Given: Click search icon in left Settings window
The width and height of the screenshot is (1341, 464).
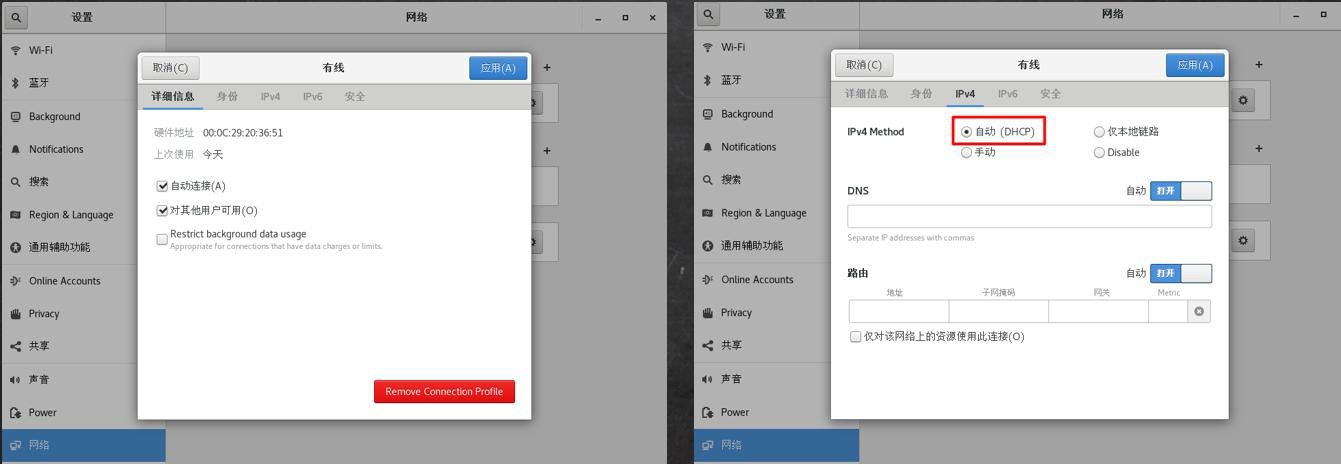Looking at the screenshot, I should [16, 17].
